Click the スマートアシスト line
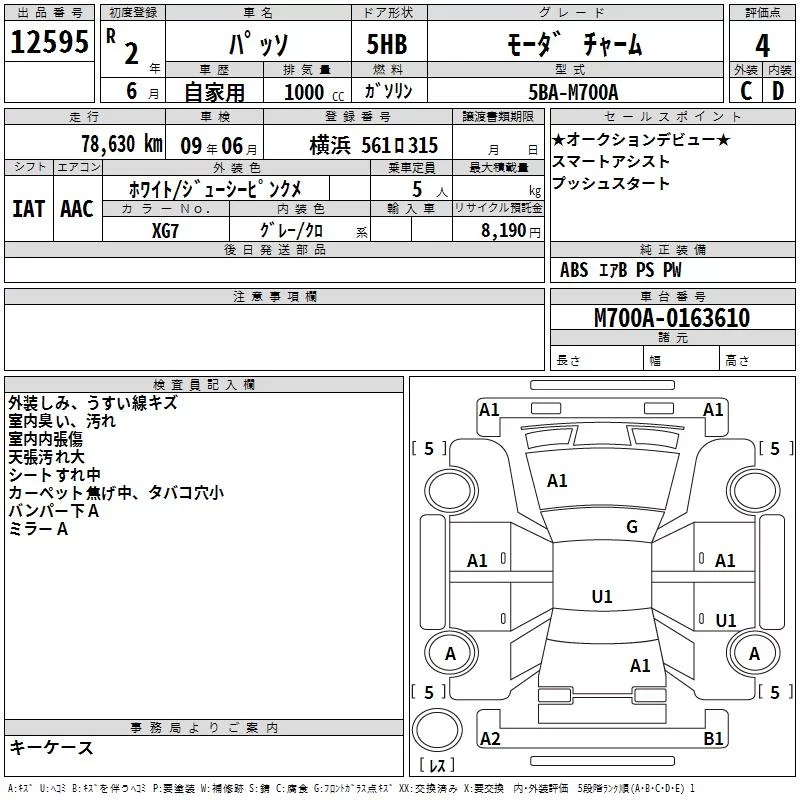The image size is (800, 800). point(611,161)
